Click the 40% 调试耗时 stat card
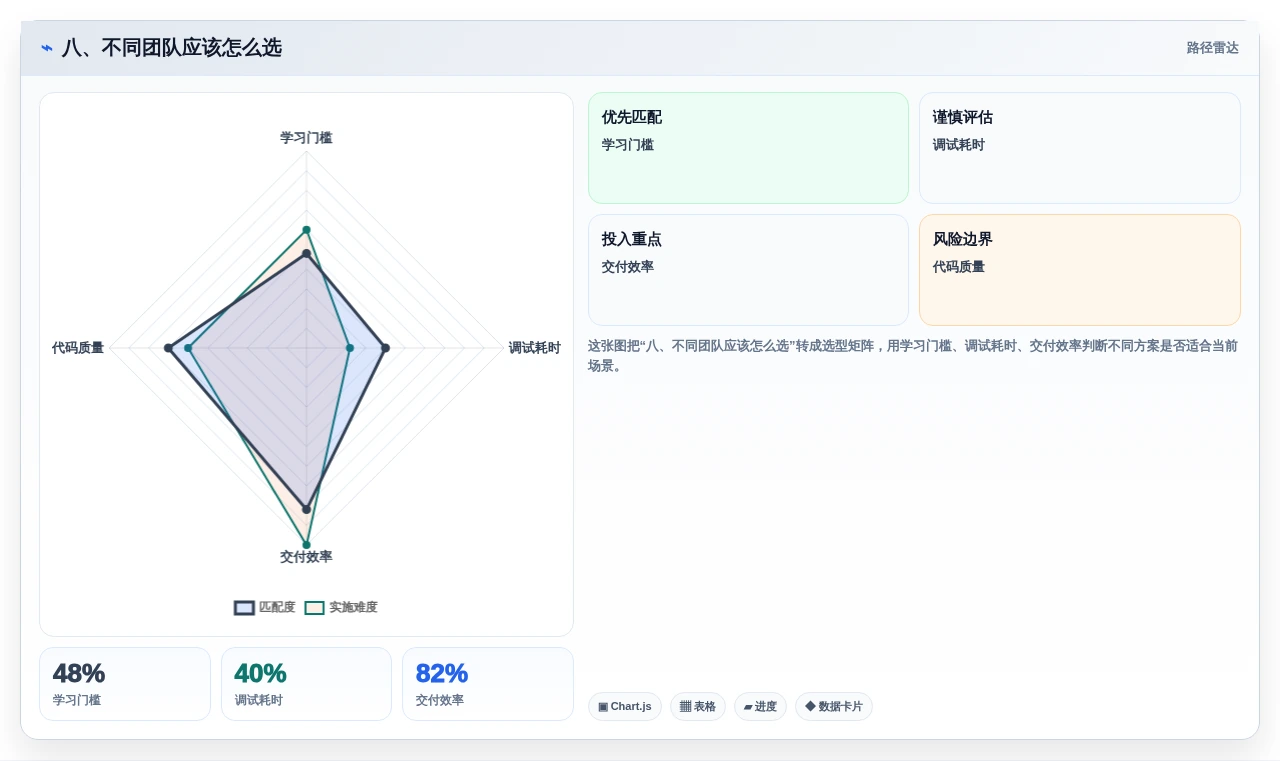1280x761 pixels. click(306, 684)
